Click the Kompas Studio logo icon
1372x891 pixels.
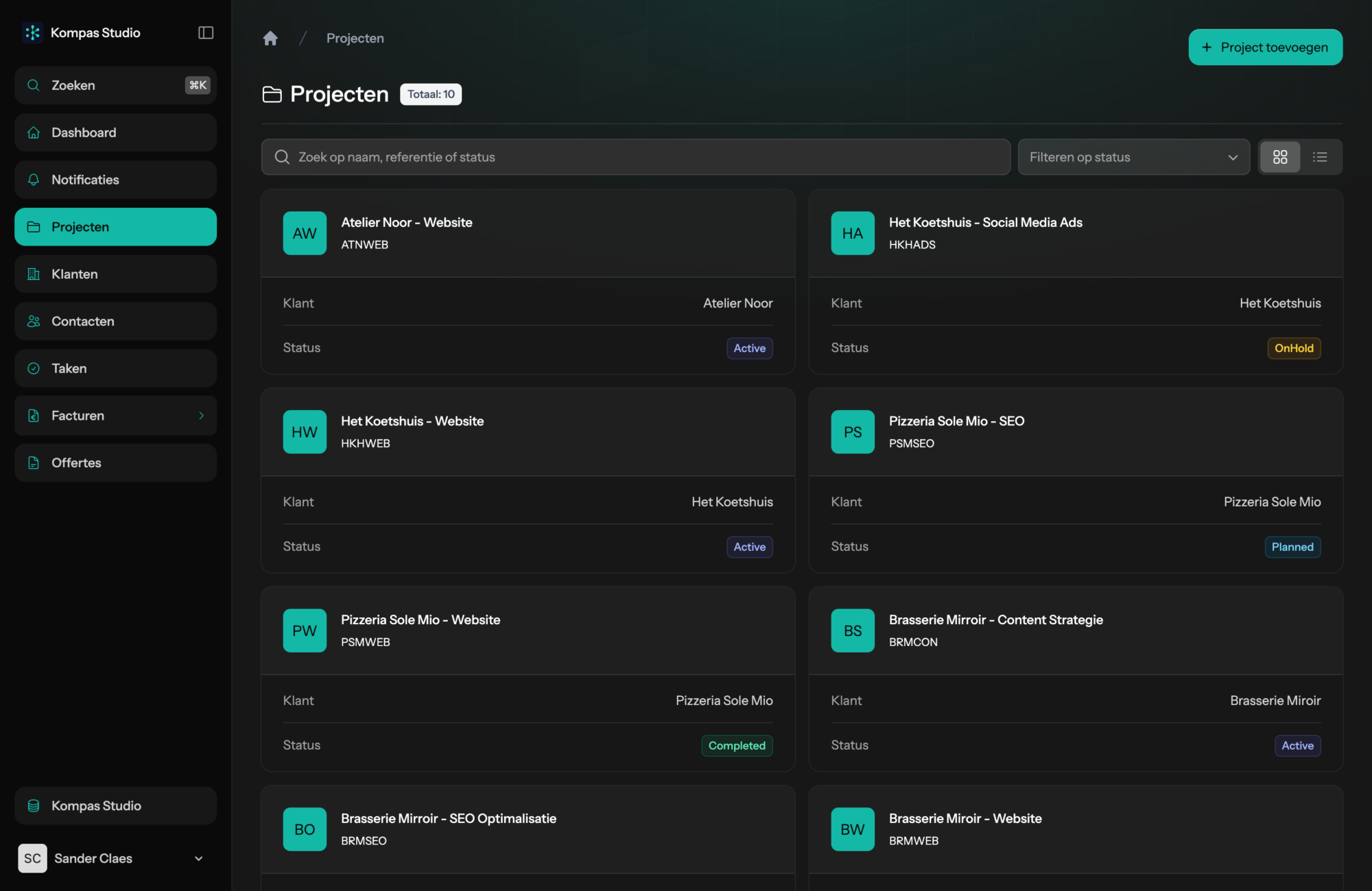tap(32, 32)
